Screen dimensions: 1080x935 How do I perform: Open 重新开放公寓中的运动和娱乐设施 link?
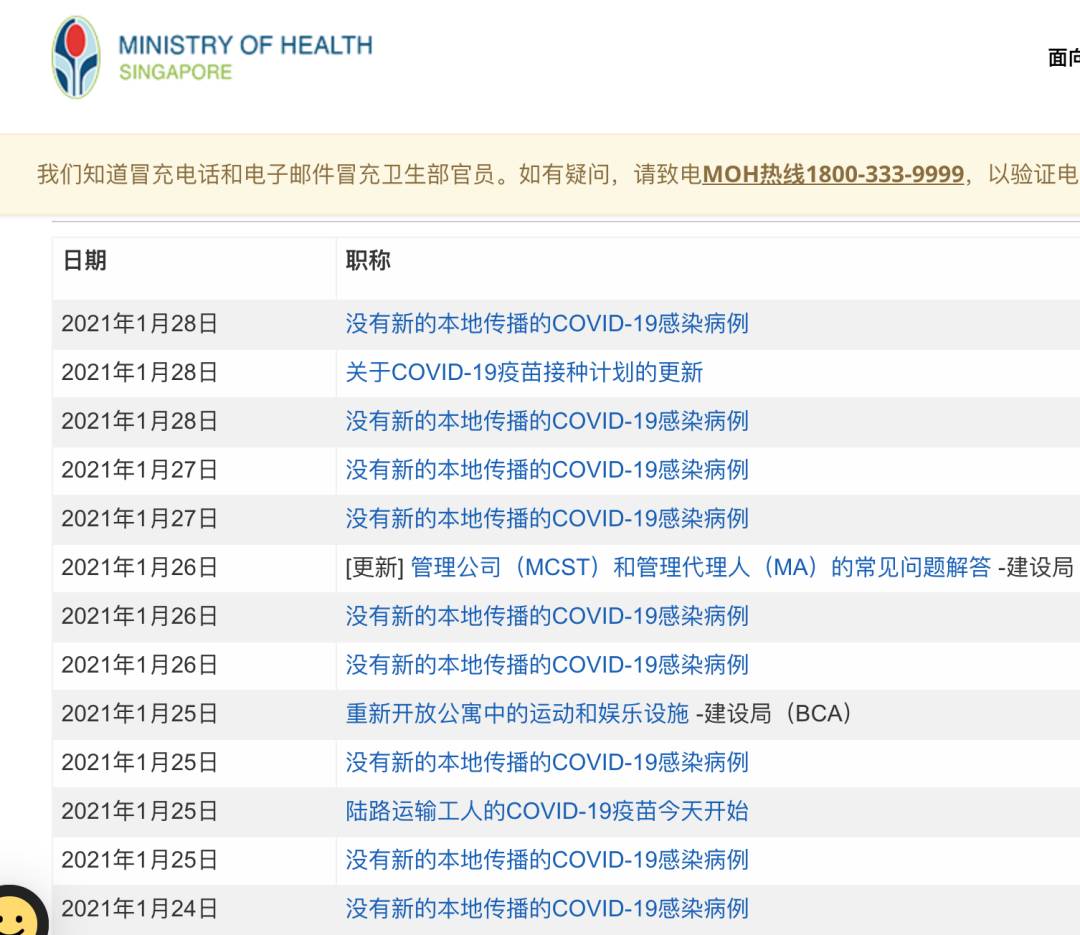517,714
